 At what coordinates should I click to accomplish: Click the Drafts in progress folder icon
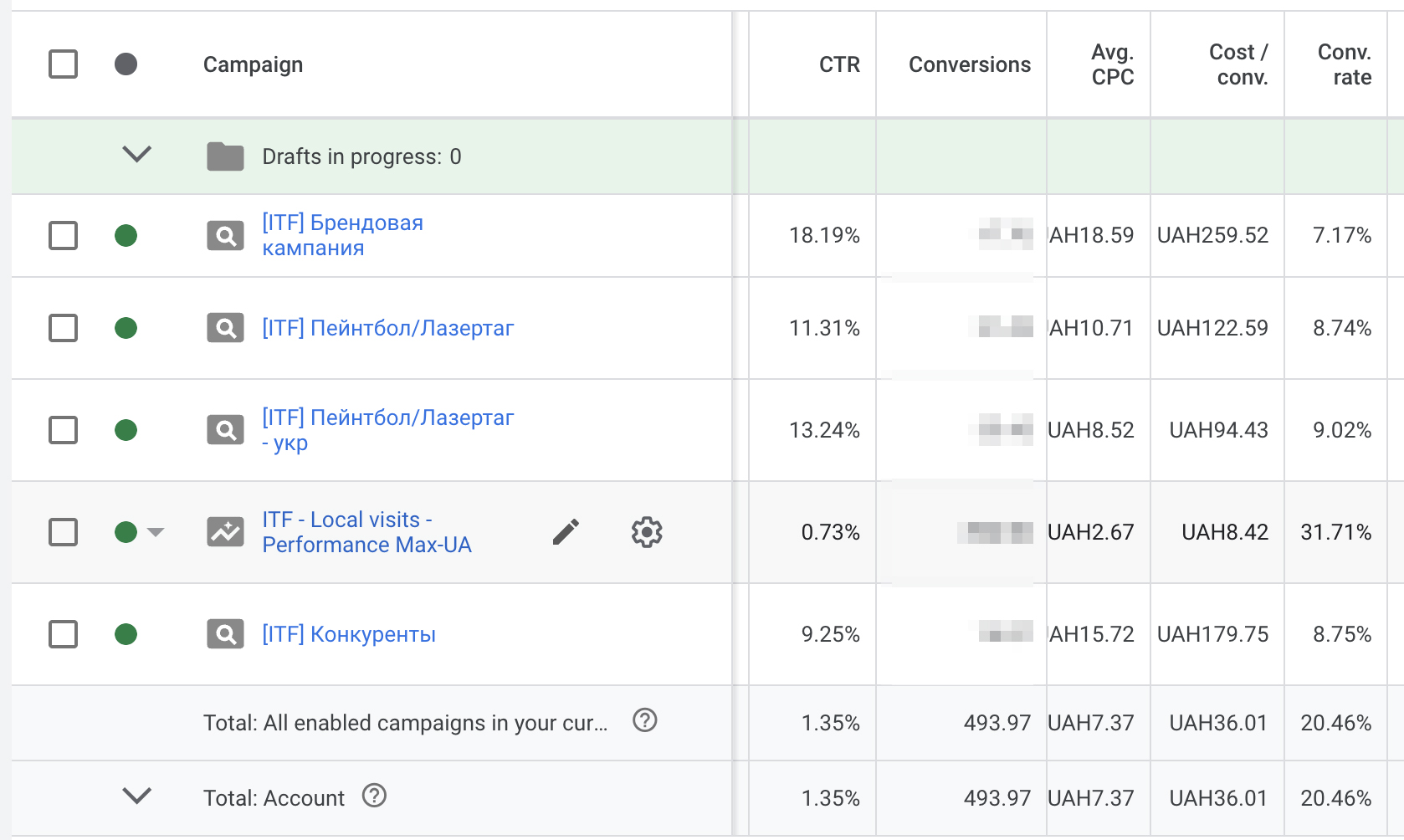[225, 156]
